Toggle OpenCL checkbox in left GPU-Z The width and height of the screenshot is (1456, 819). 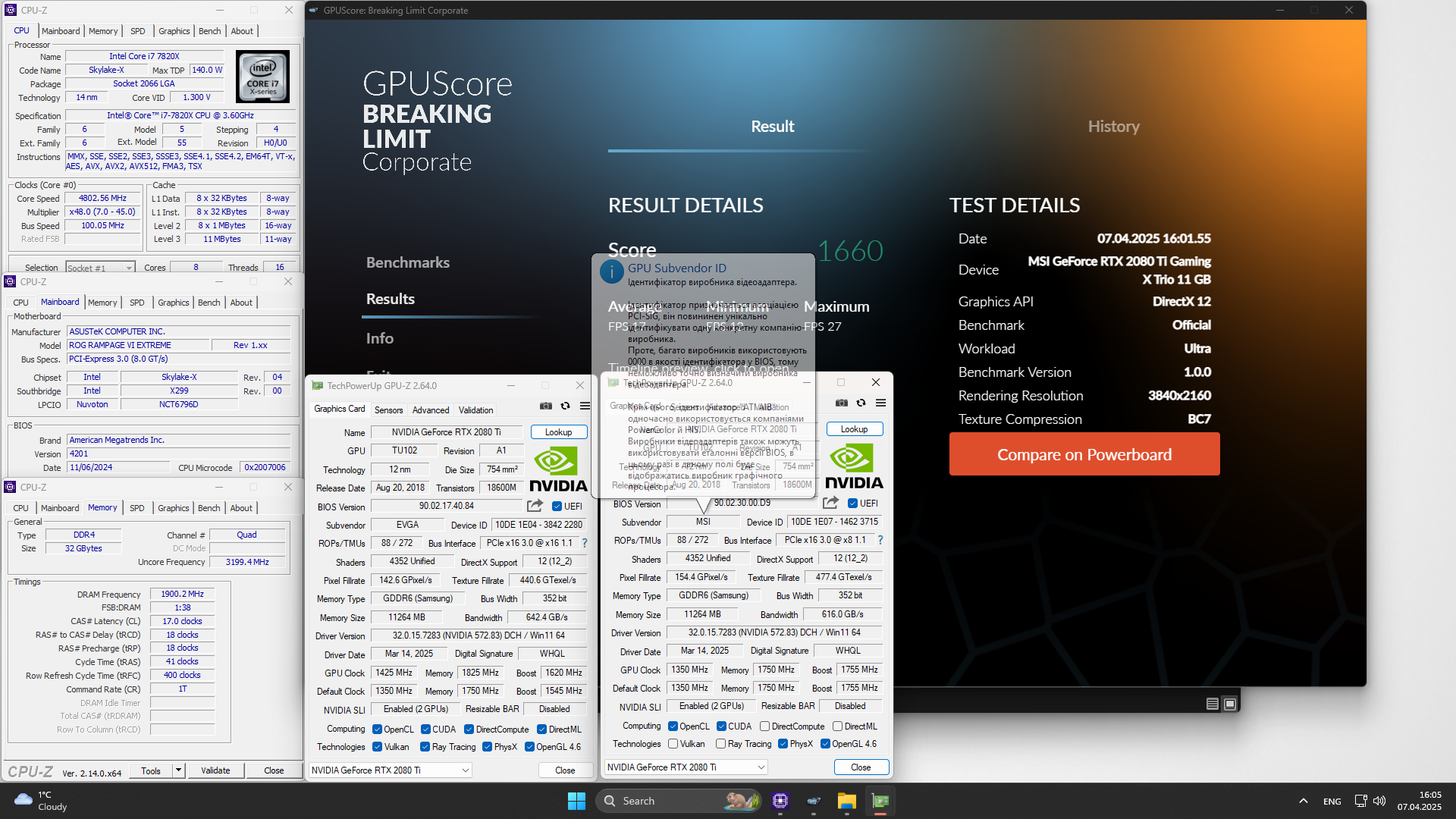tap(377, 730)
